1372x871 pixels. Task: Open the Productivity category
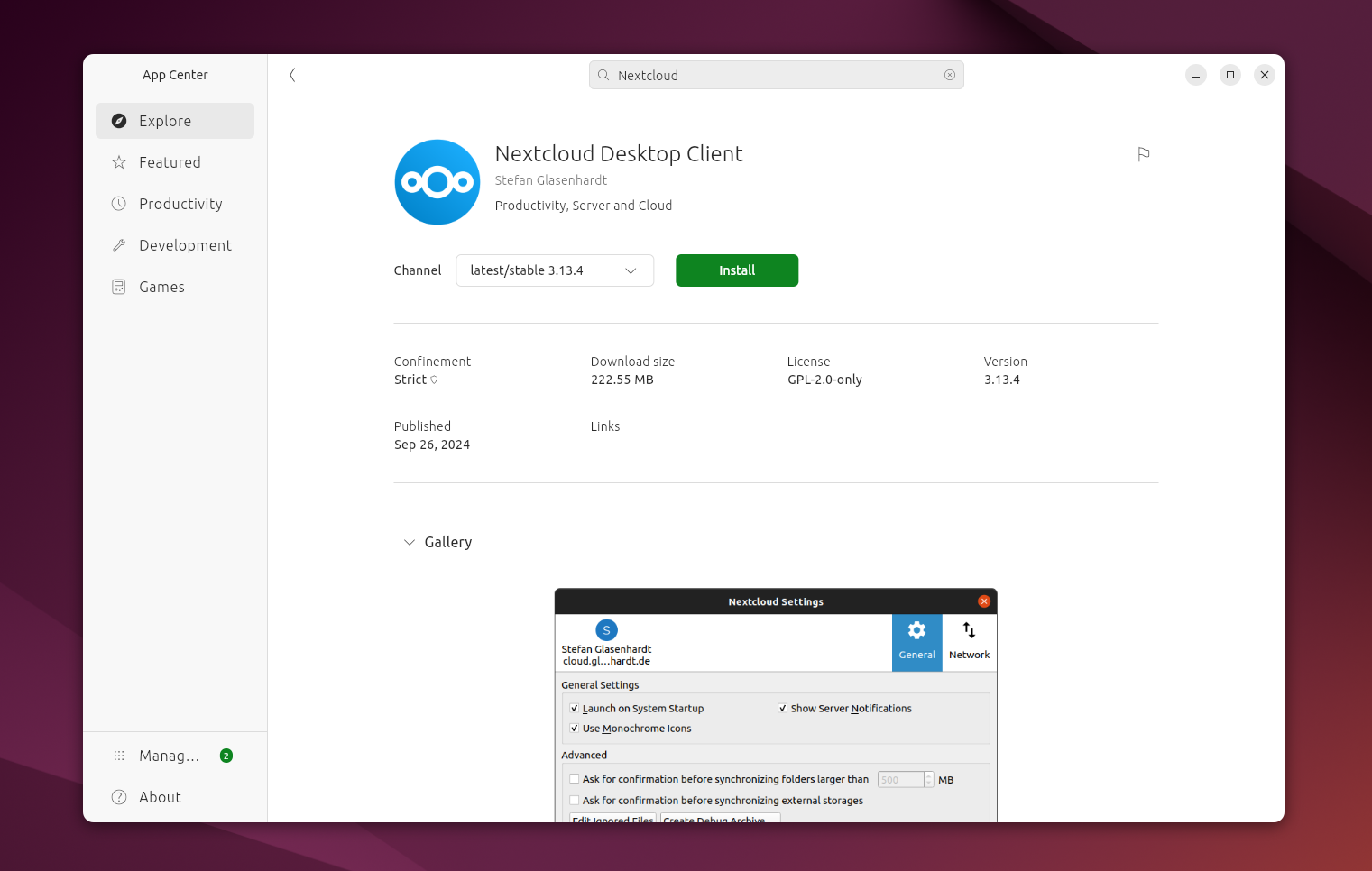(175, 204)
